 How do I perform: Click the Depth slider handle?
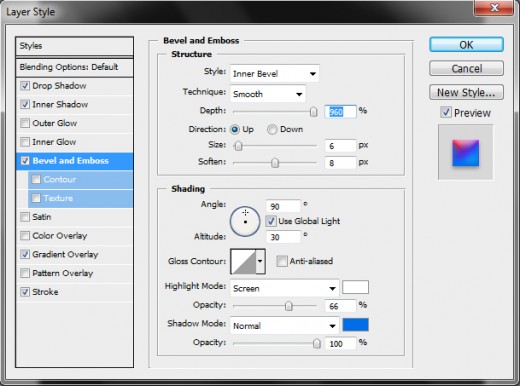point(313,111)
